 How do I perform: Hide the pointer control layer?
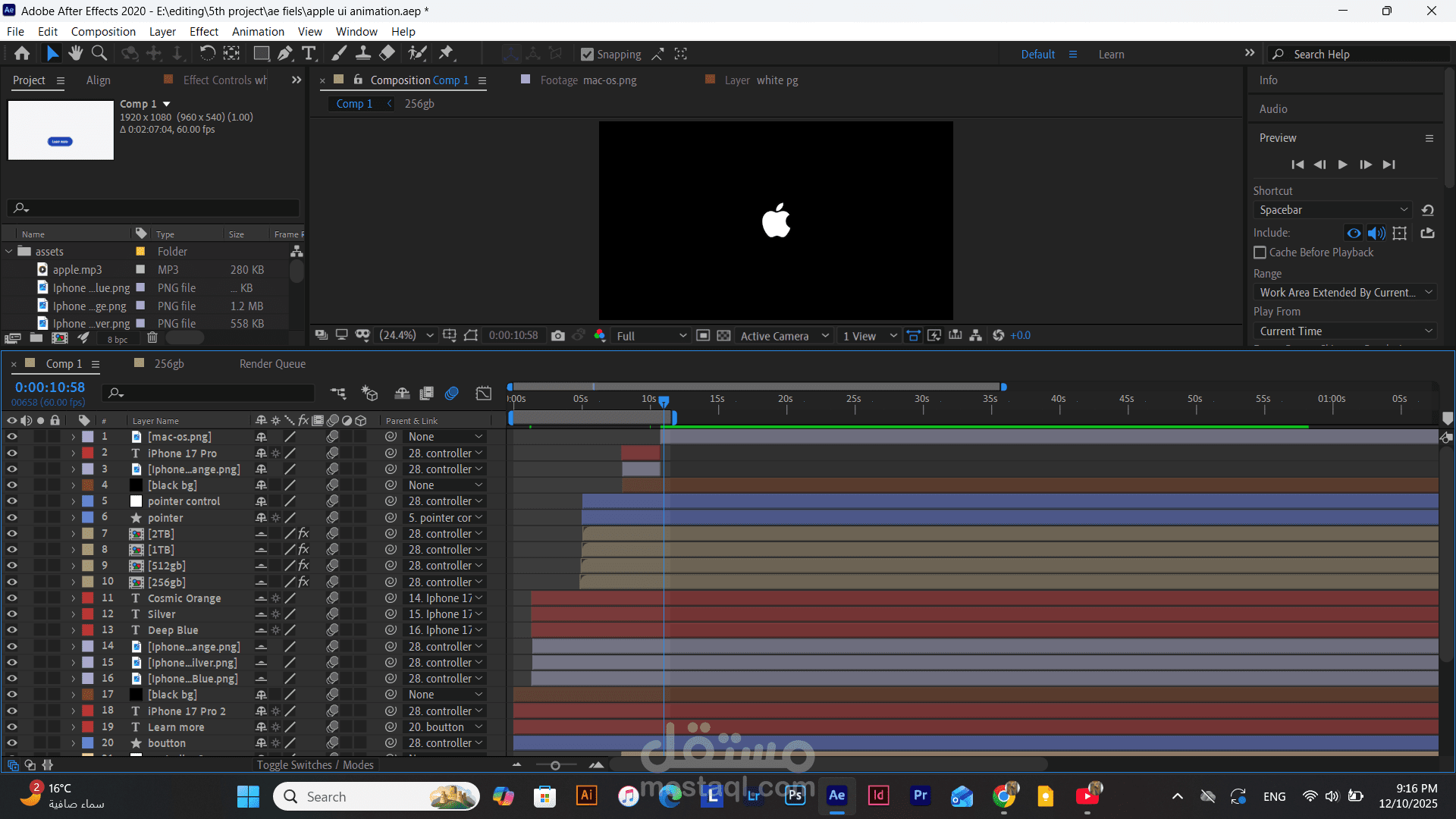pos(11,501)
